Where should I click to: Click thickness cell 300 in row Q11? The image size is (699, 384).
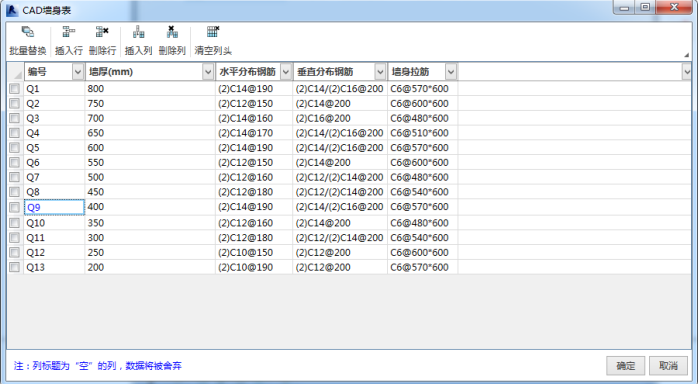tap(150, 238)
